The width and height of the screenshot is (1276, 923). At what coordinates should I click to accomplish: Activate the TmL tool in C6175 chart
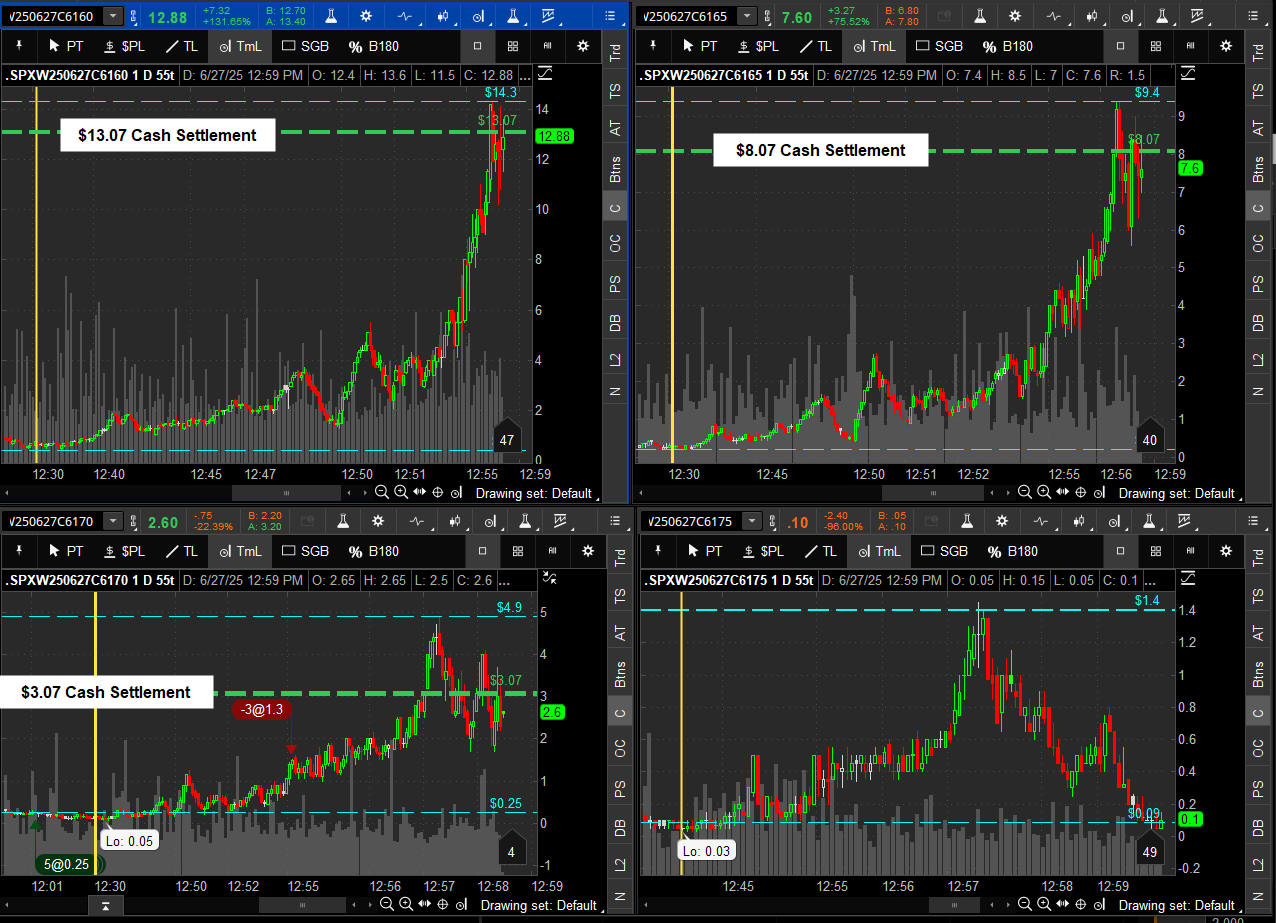pyautogui.click(x=877, y=551)
